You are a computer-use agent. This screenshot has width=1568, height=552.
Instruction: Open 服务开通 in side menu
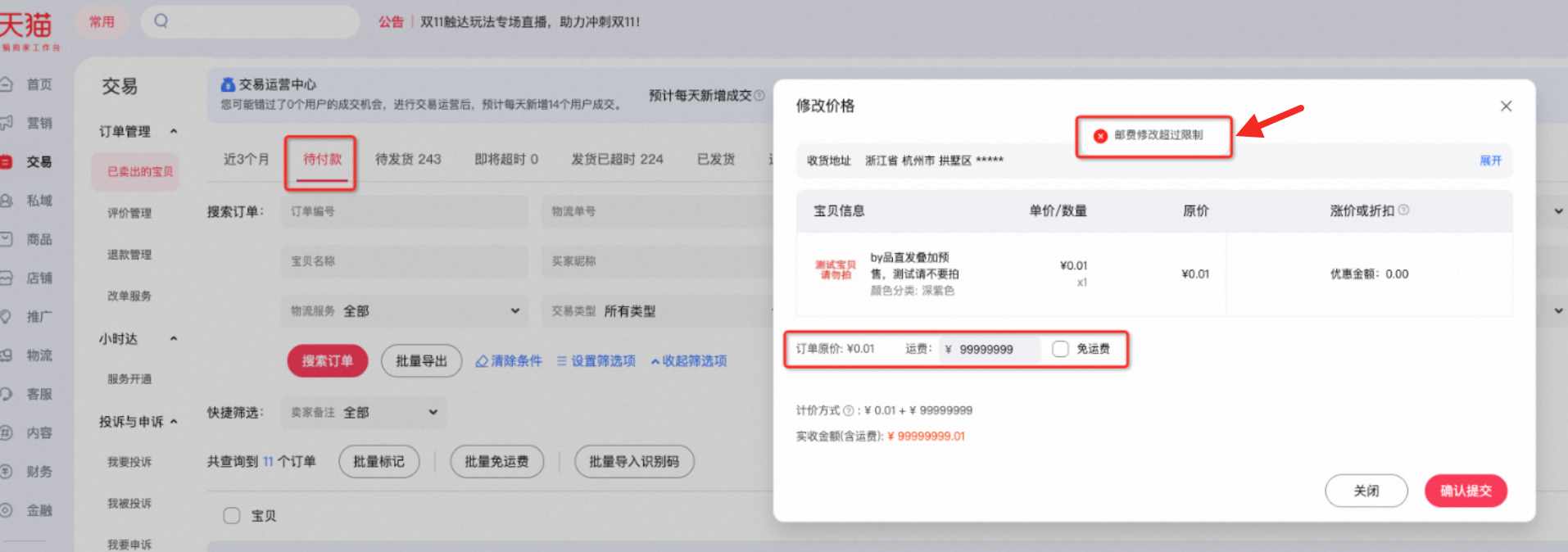coord(129,379)
